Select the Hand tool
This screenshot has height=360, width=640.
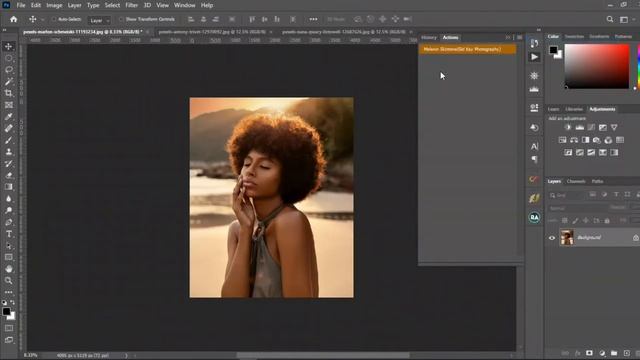point(8,269)
